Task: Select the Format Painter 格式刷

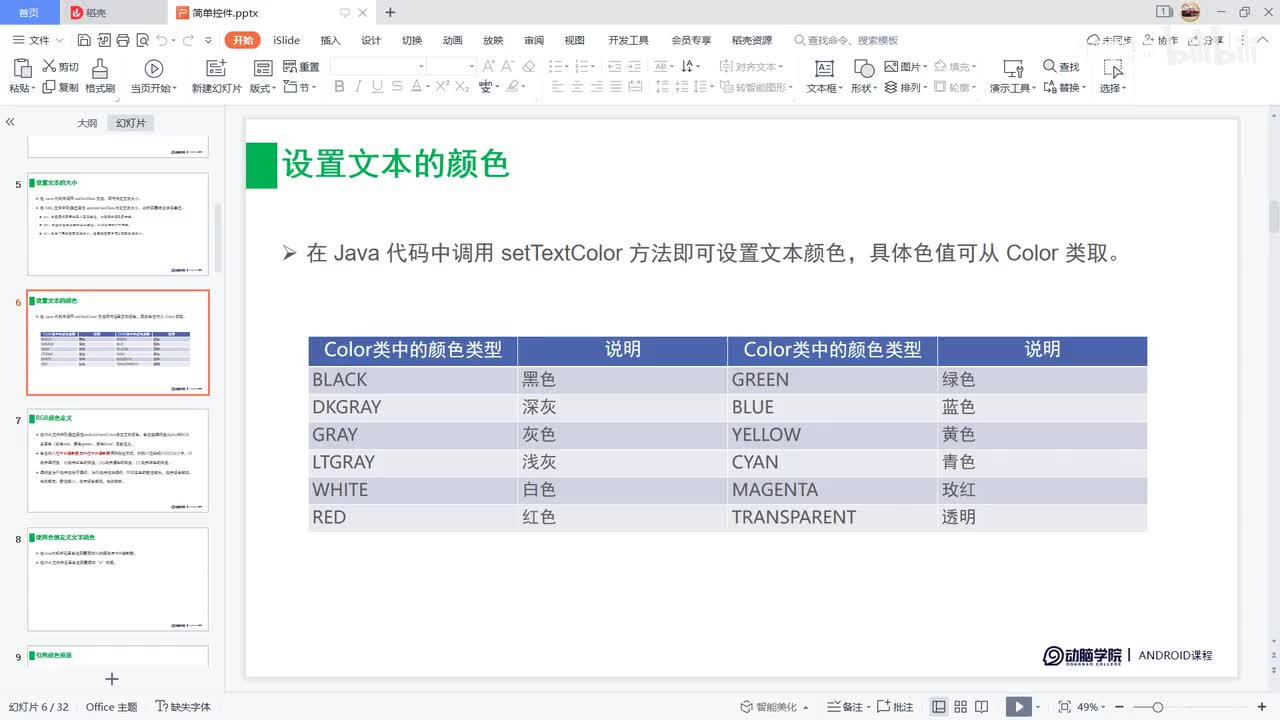Action: tap(100, 76)
